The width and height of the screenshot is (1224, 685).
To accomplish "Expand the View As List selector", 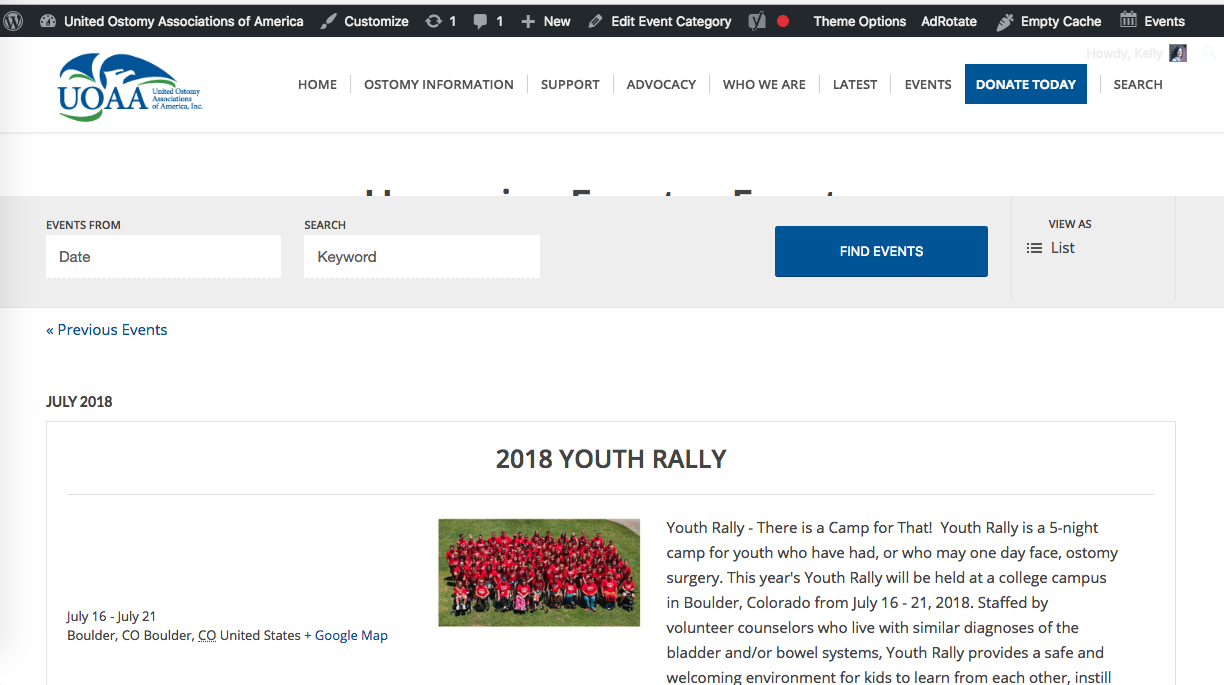I will 1052,248.
